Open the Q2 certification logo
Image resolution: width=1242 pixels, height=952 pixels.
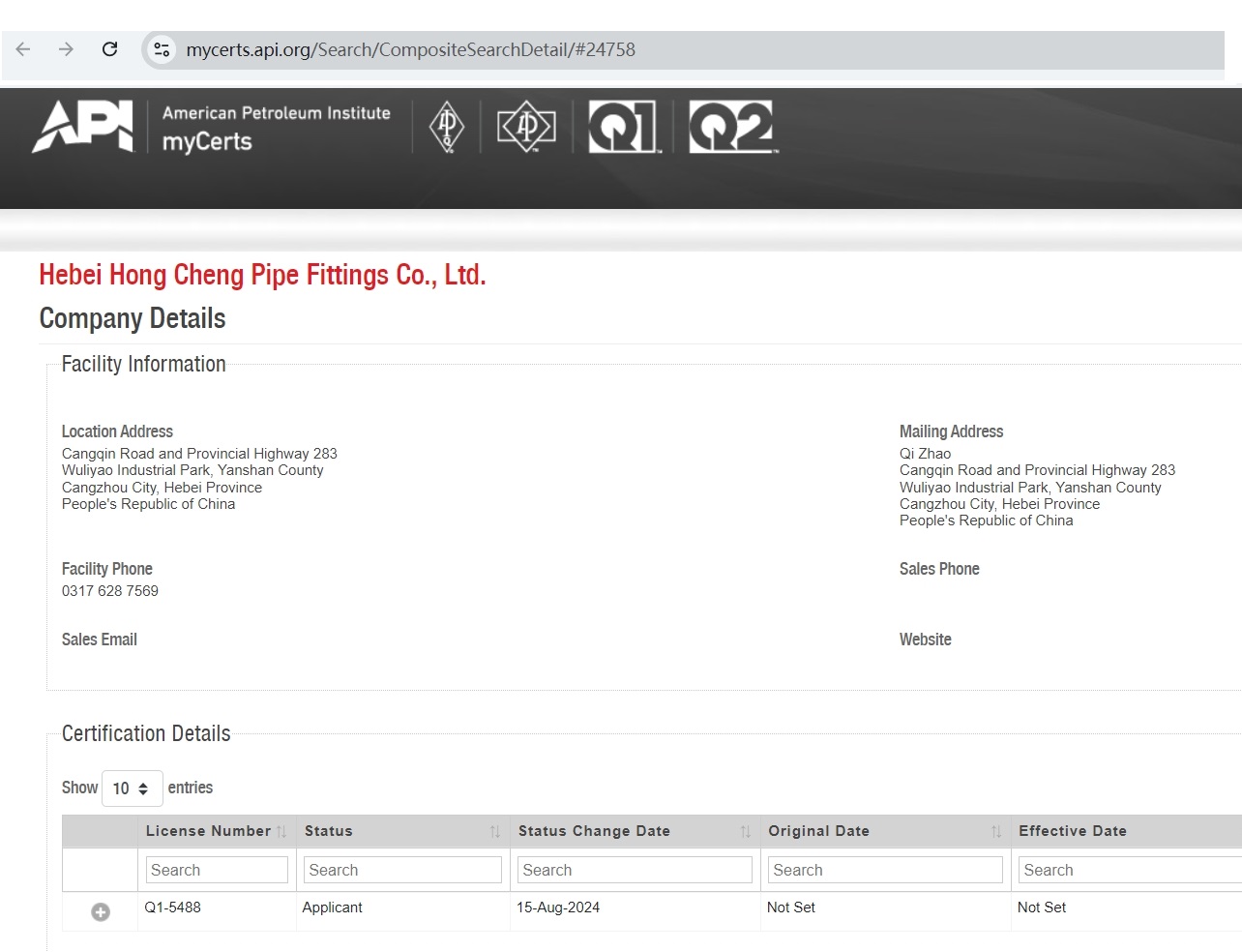[x=733, y=127]
